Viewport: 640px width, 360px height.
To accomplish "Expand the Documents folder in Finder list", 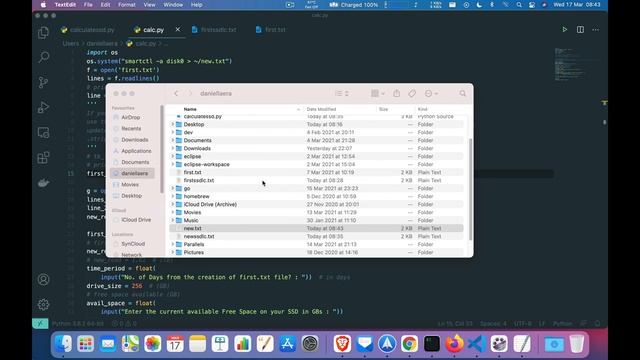I will (x=173, y=140).
